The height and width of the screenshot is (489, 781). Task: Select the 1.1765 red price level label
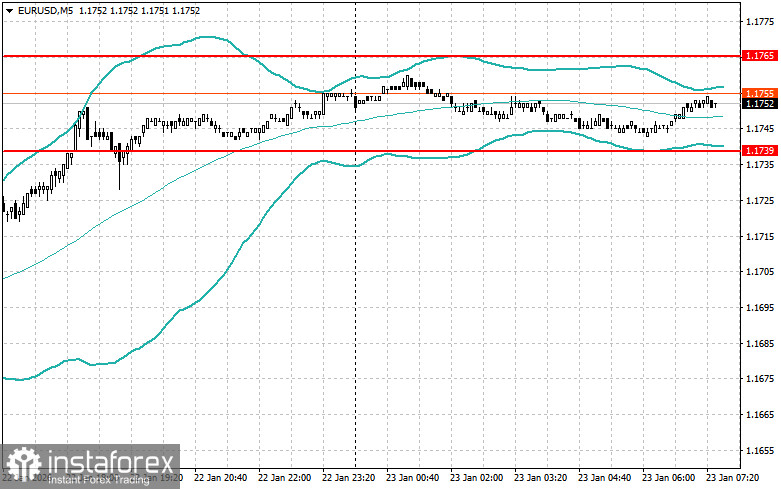(x=760, y=56)
